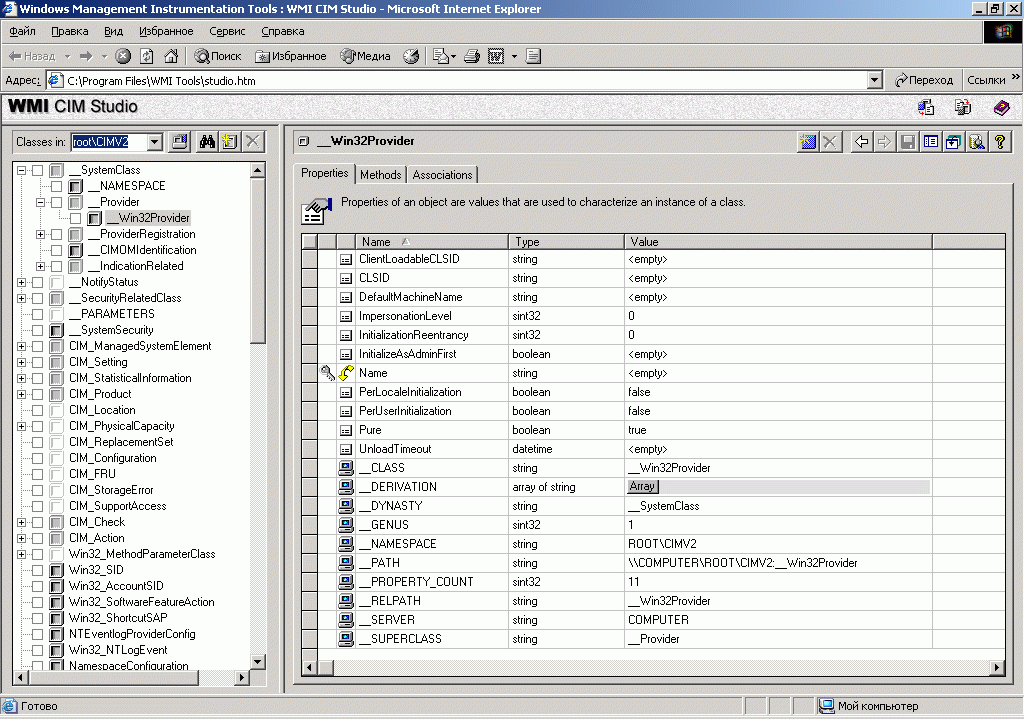The height and width of the screenshot is (719, 1024).
Task: Click the right arrow Go Forward icon in viewer
Action: tap(884, 142)
